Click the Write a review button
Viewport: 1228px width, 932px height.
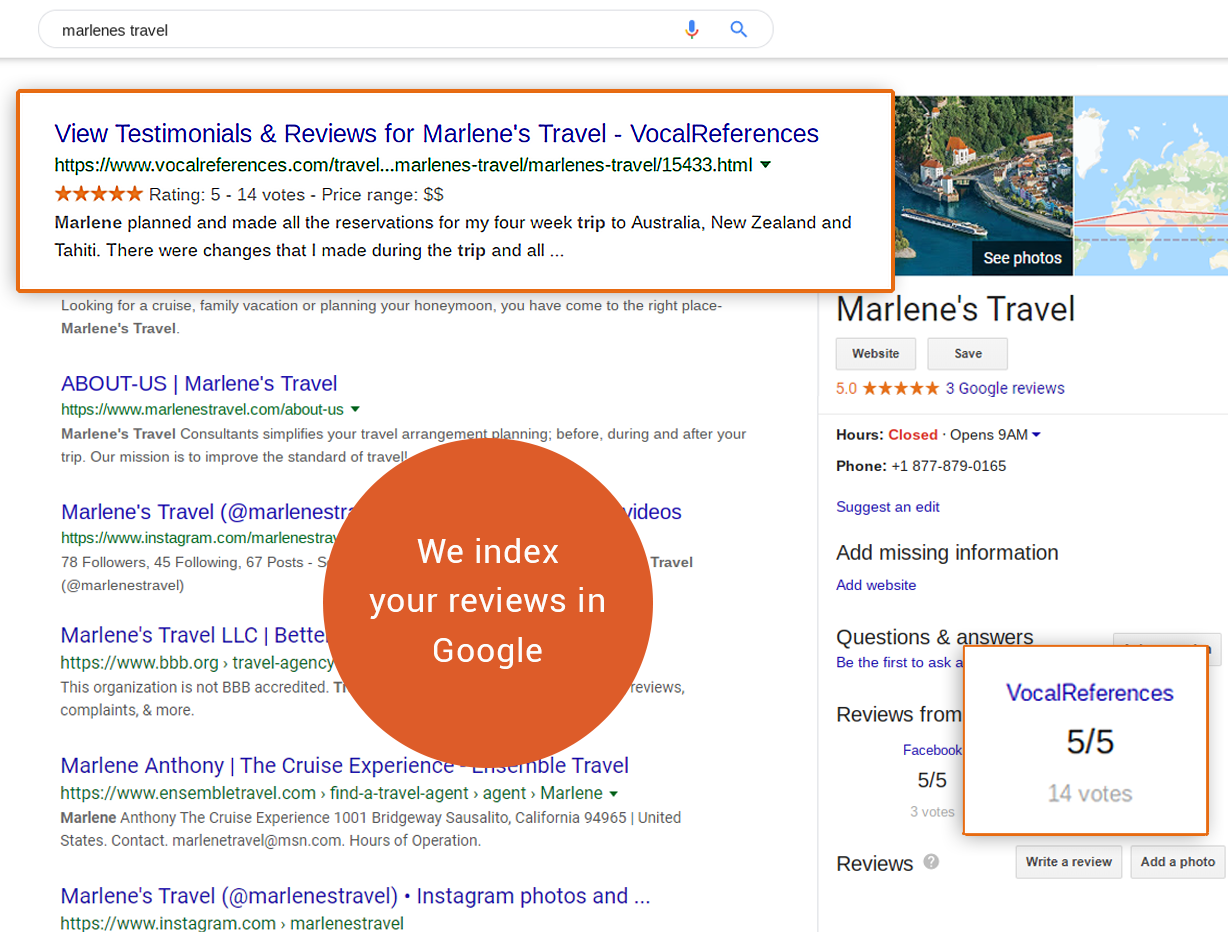click(1069, 862)
